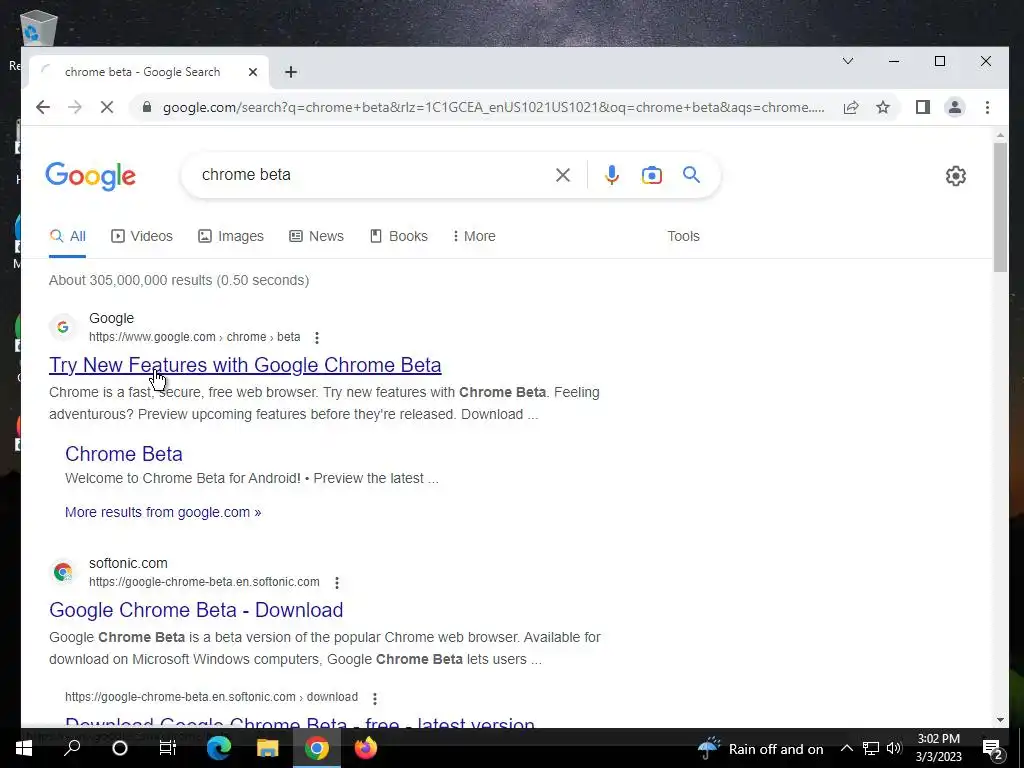This screenshot has width=1024, height=768.
Task: Expand the More search filters
Action: coord(474,236)
